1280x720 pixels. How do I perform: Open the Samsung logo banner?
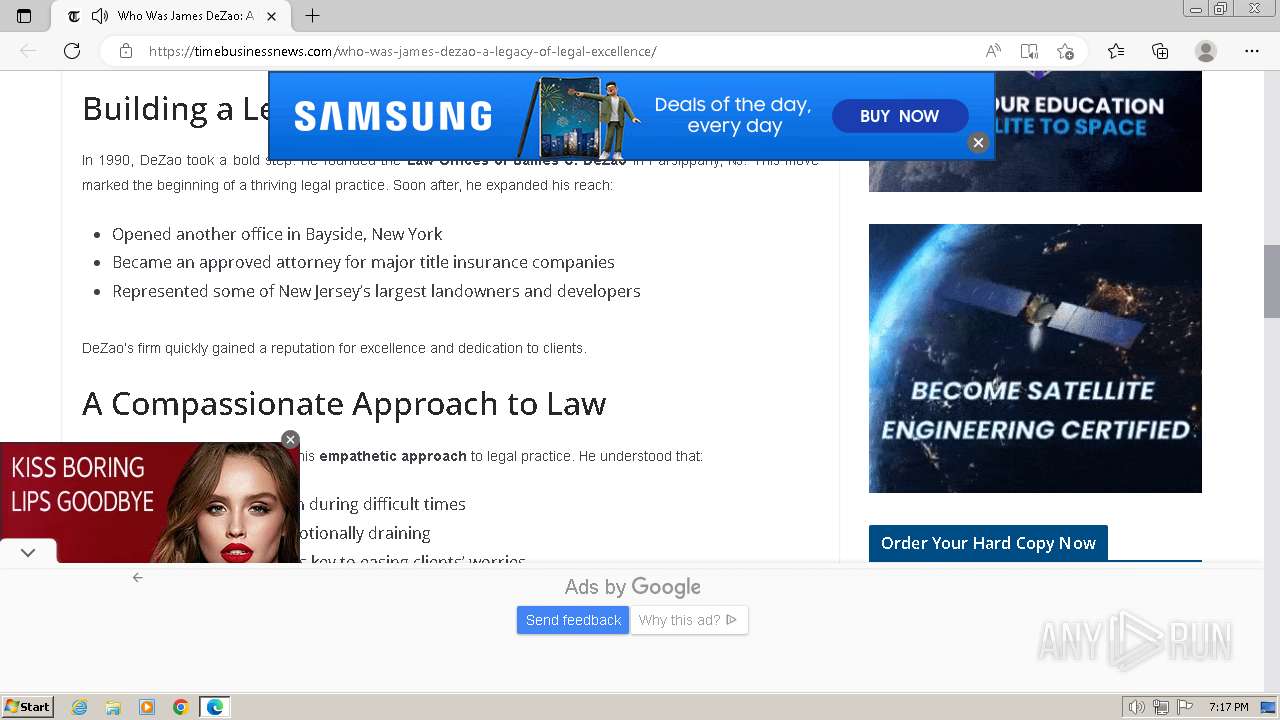[x=393, y=116]
